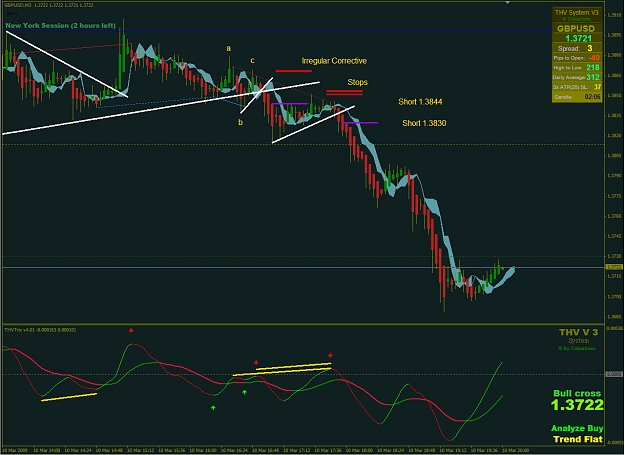The width and height of the screenshot is (625, 455).
Task: Select the "Short 1.3830" annotation
Action: coord(424,123)
